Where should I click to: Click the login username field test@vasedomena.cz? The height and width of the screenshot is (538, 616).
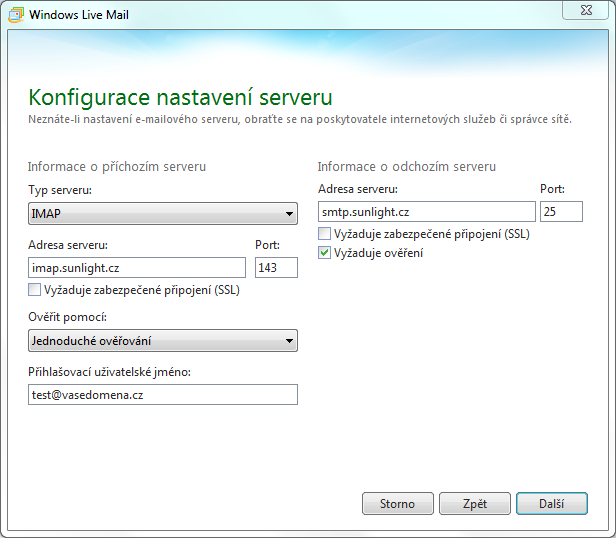pyautogui.click(x=163, y=395)
